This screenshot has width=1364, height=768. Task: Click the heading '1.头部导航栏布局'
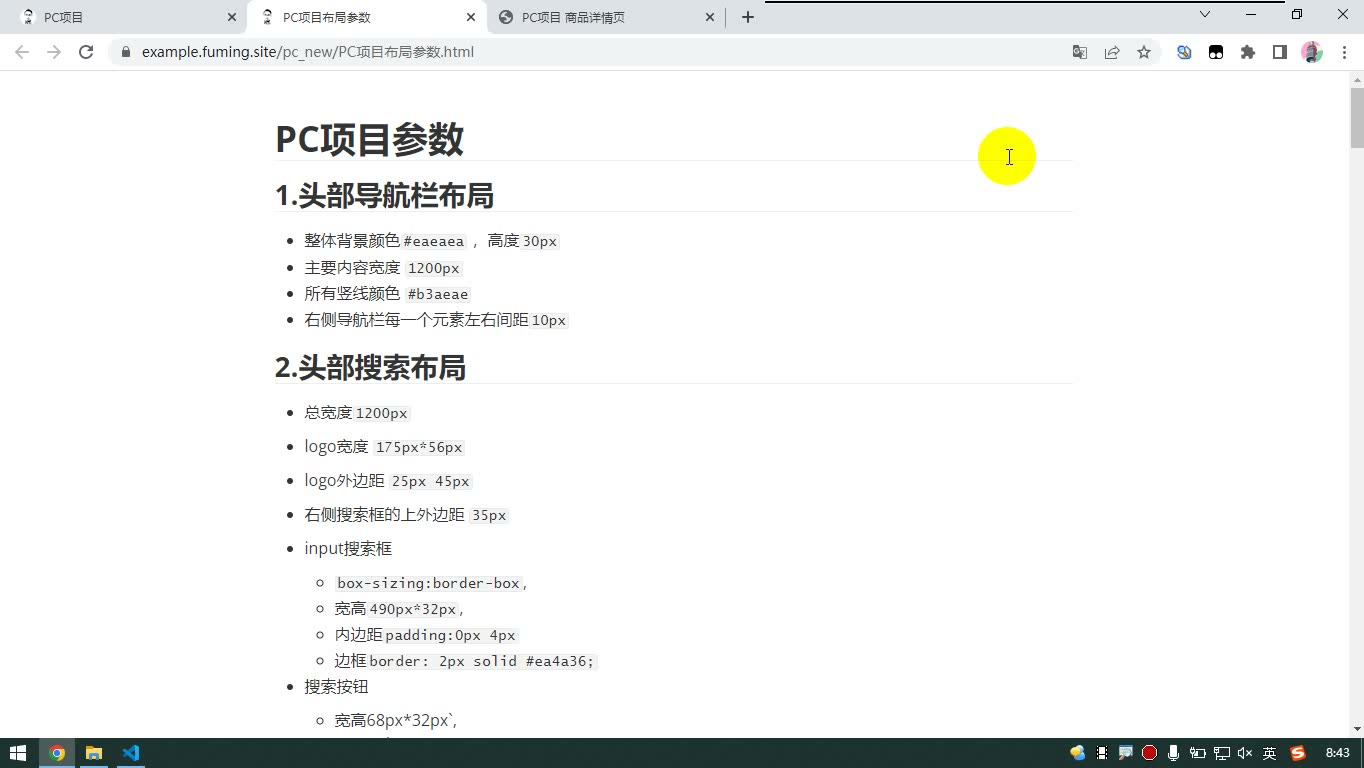coord(384,196)
